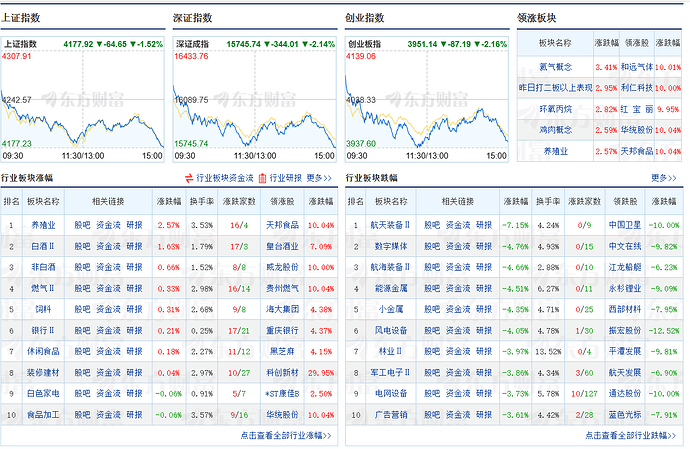The image size is (690, 449).
Task: Open 和远气体 leading stock link
Action: click(637, 67)
